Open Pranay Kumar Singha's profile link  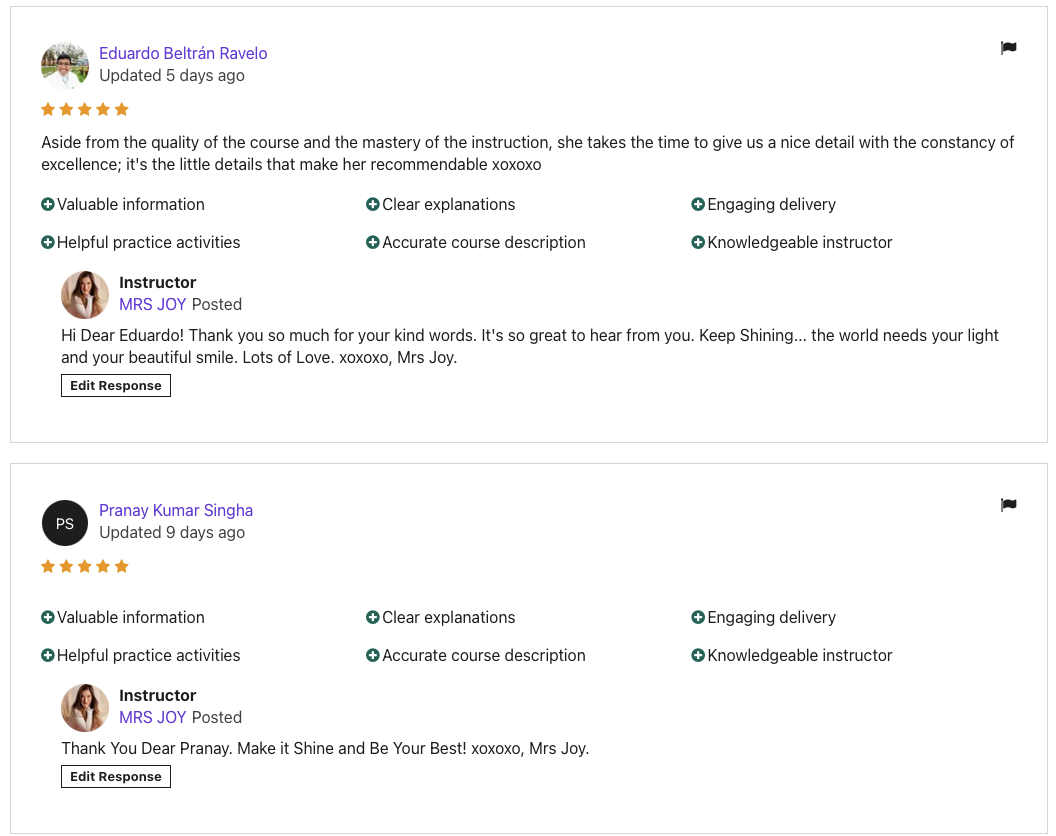click(176, 510)
